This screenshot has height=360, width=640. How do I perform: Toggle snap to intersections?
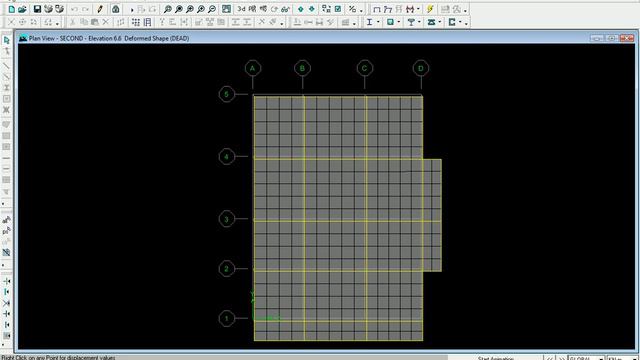click(x=7, y=303)
